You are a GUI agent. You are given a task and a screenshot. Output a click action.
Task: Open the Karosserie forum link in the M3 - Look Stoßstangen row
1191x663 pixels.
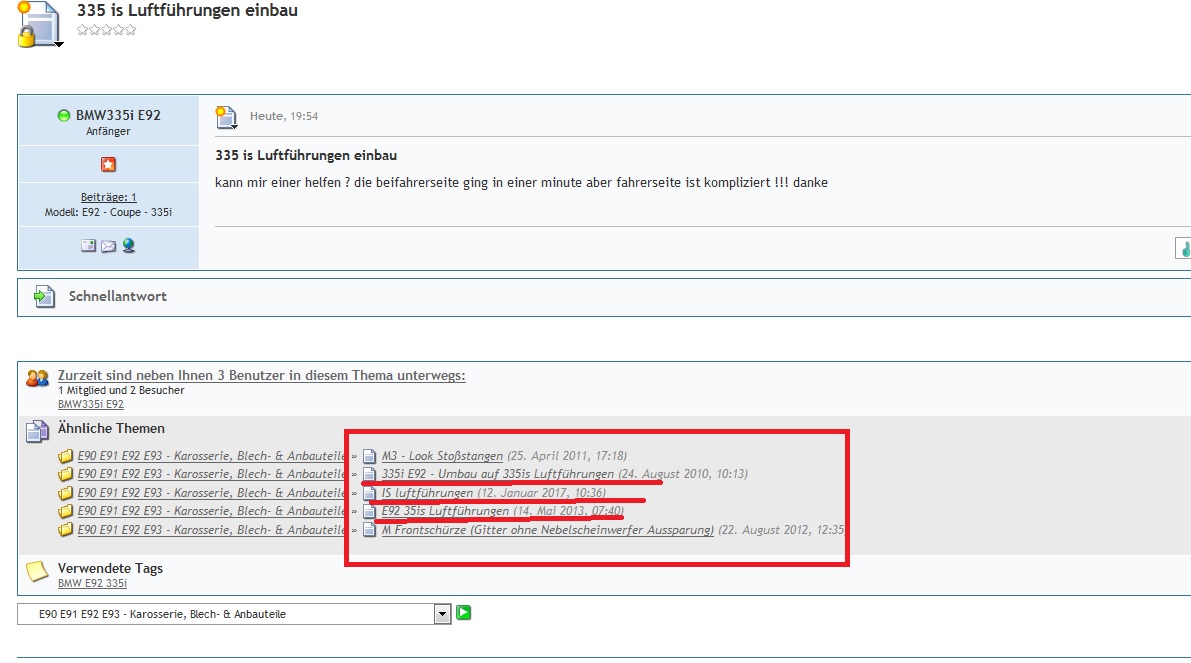210,456
